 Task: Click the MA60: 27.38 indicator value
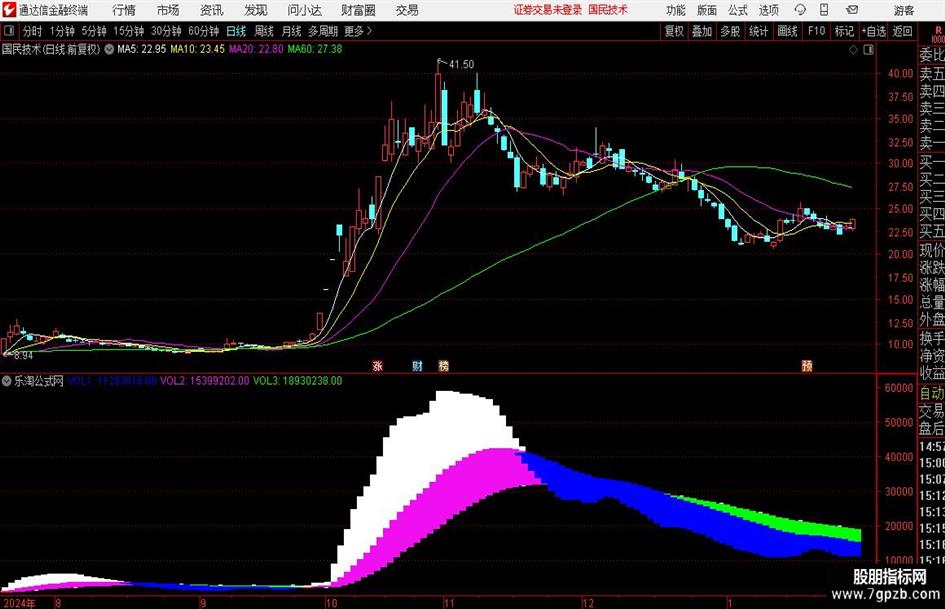coord(315,49)
